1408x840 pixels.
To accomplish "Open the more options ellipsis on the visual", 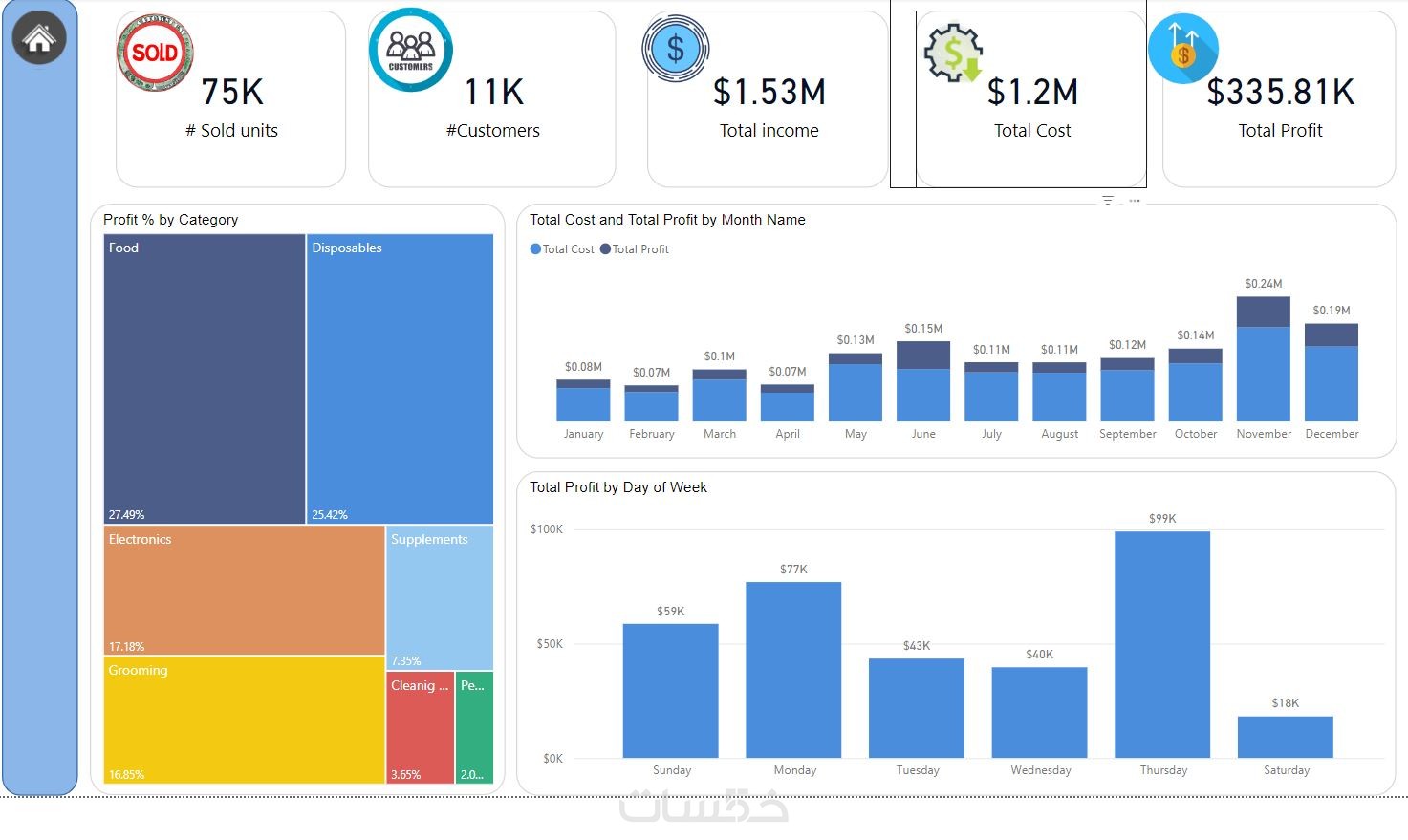I will 1135,201.
